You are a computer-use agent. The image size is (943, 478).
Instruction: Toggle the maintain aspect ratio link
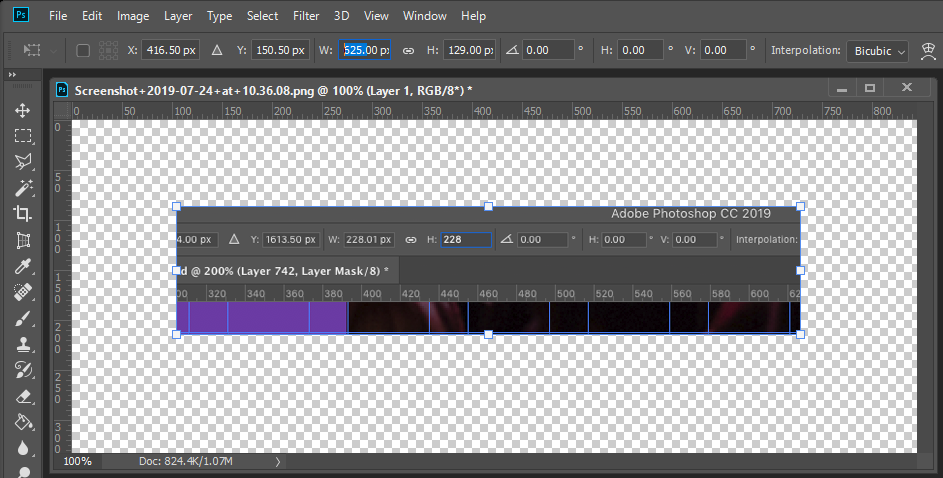pyautogui.click(x=408, y=51)
